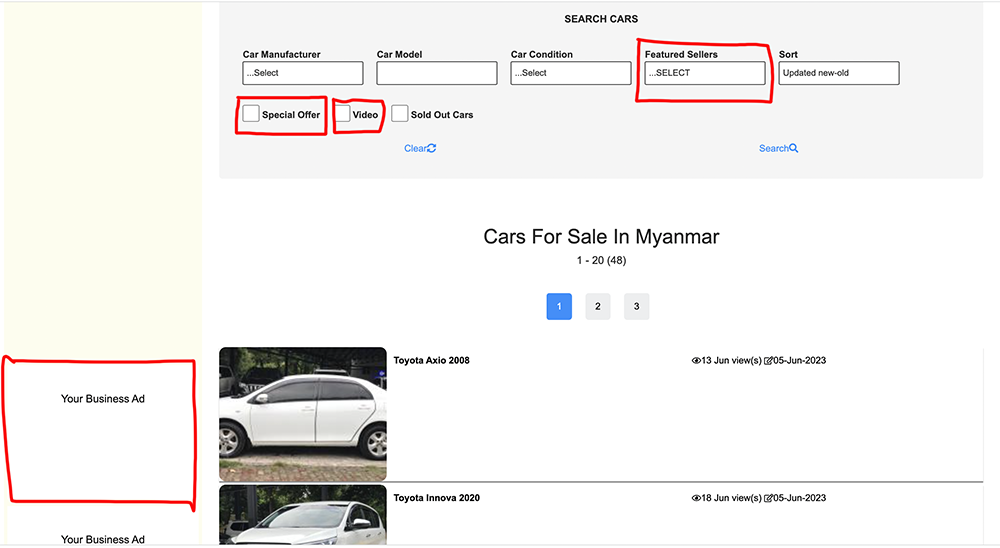Click the Car Model input field
Screen dimensions: 1000x548
coord(437,73)
